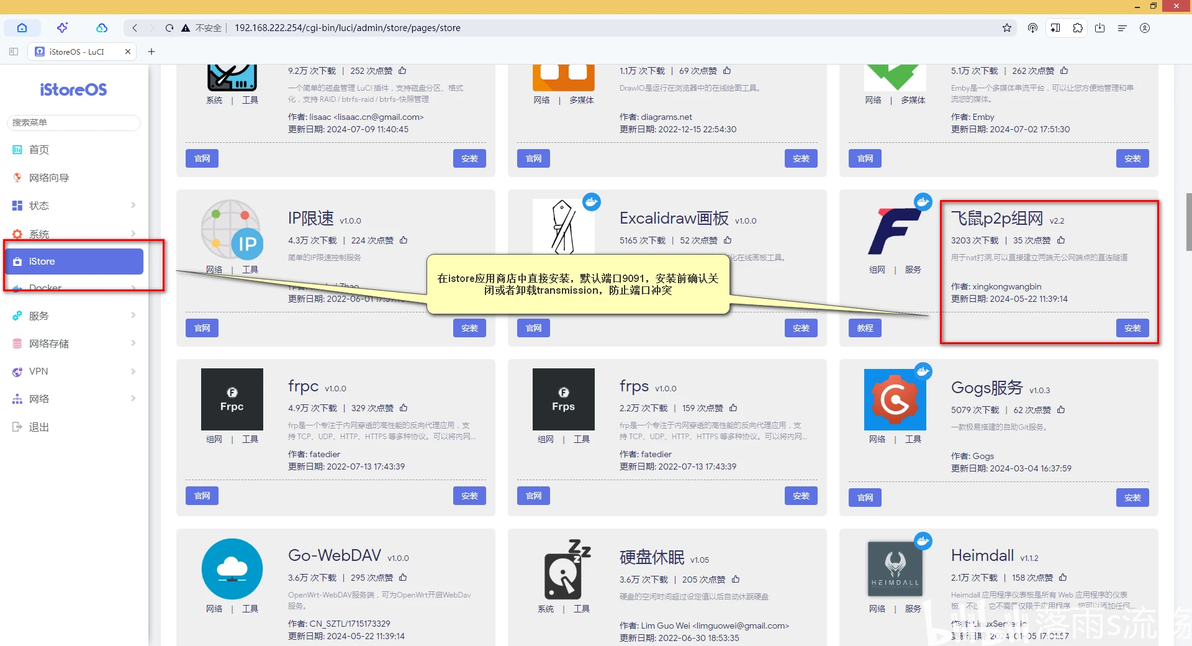This screenshot has width=1192, height=646.
Task: Click the Heimdall title text
Action: pyautogui.click(x=982, y=556)
